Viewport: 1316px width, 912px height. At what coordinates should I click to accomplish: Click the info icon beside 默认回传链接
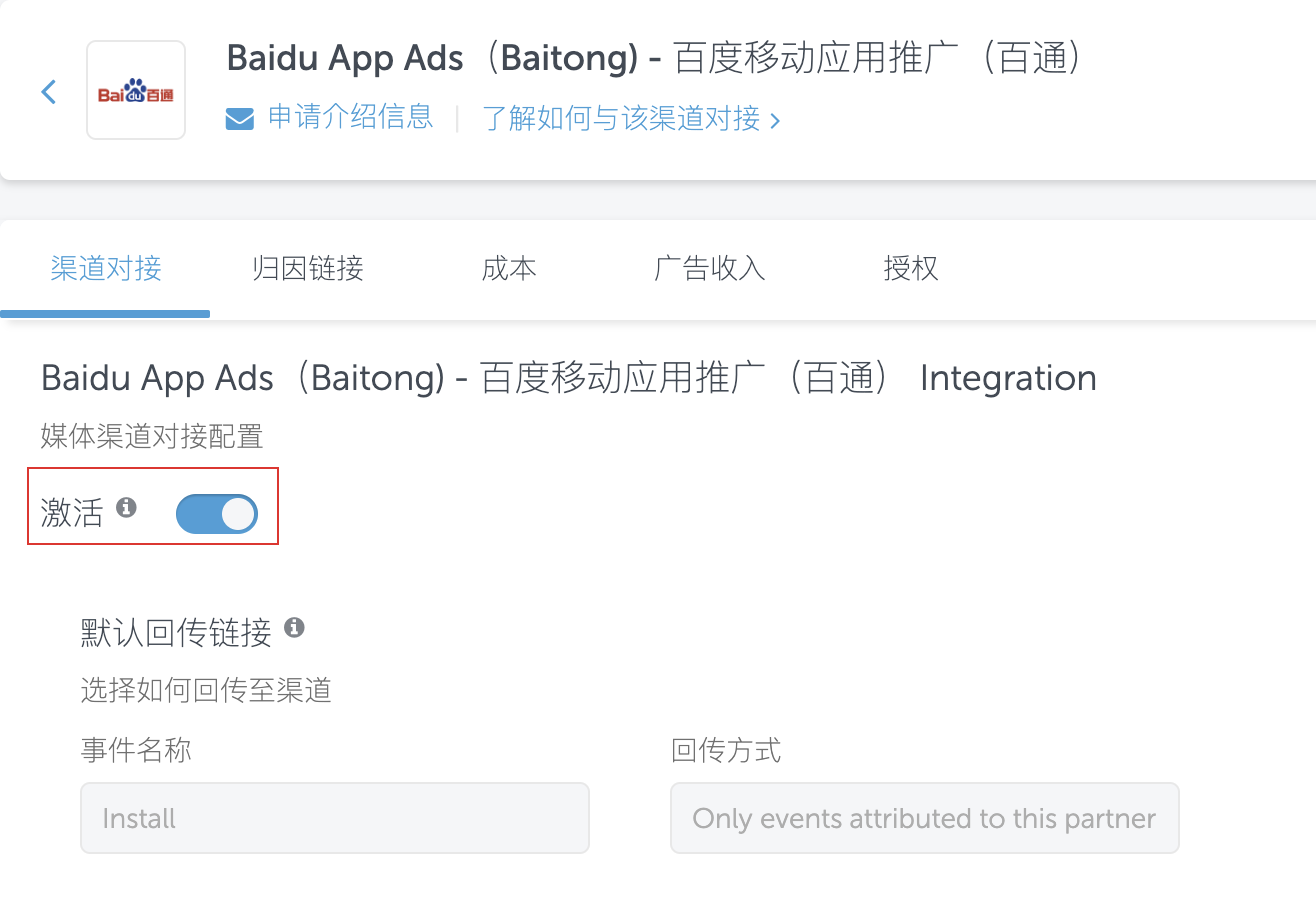click(294, 627)
